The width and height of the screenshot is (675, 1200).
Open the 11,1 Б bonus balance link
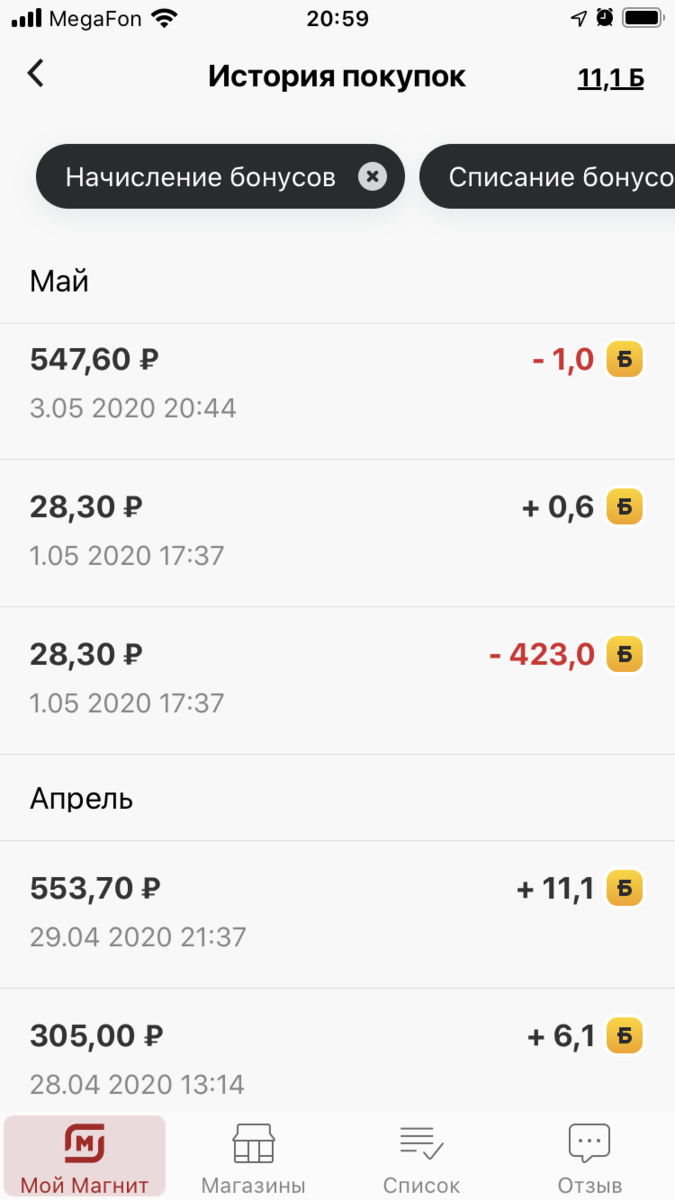611,76
